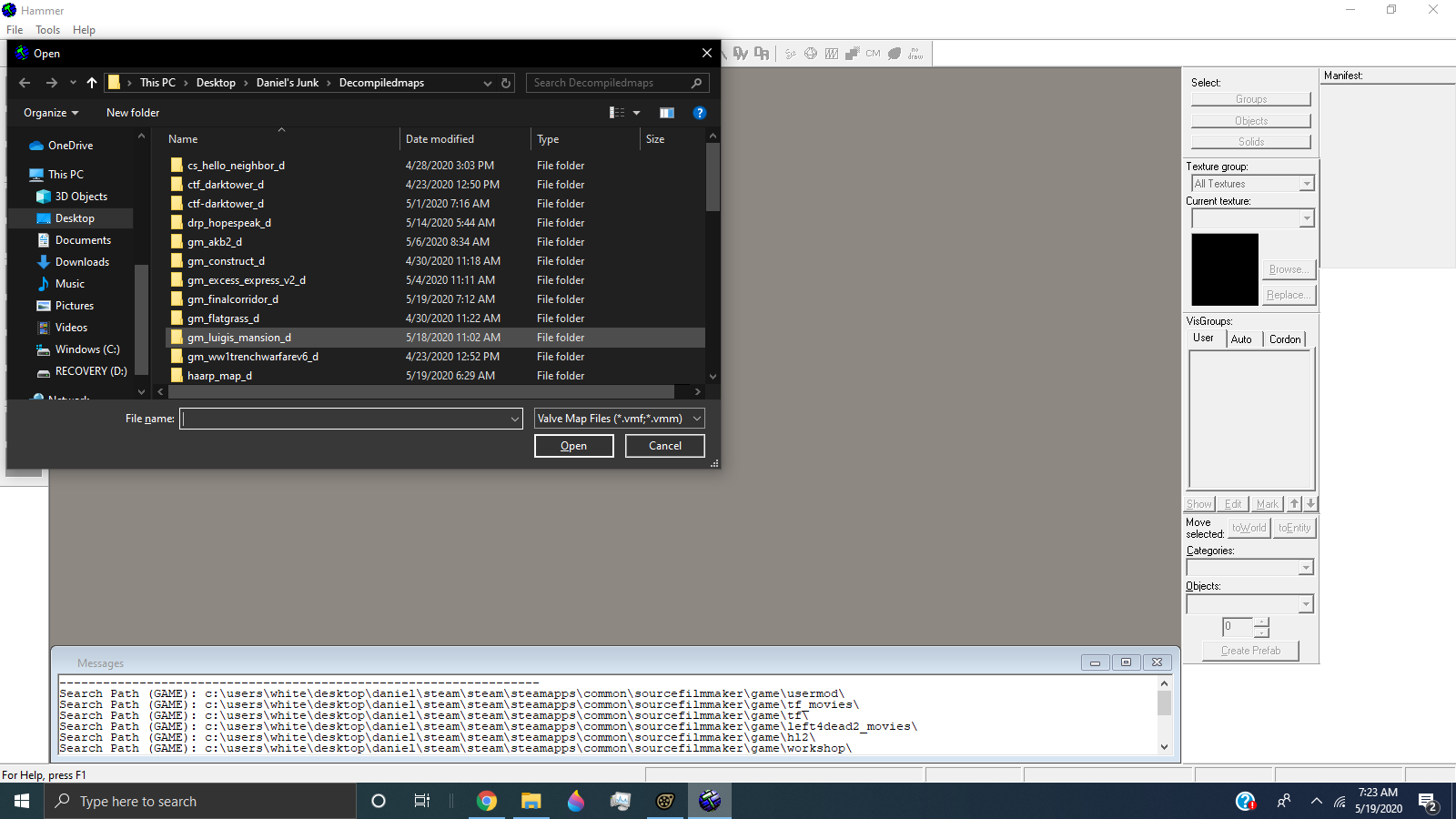Screen dimensions: 1456x819
Task: Open the Source Filmmaker taskbar icon
Action: [x=665, y=801]
